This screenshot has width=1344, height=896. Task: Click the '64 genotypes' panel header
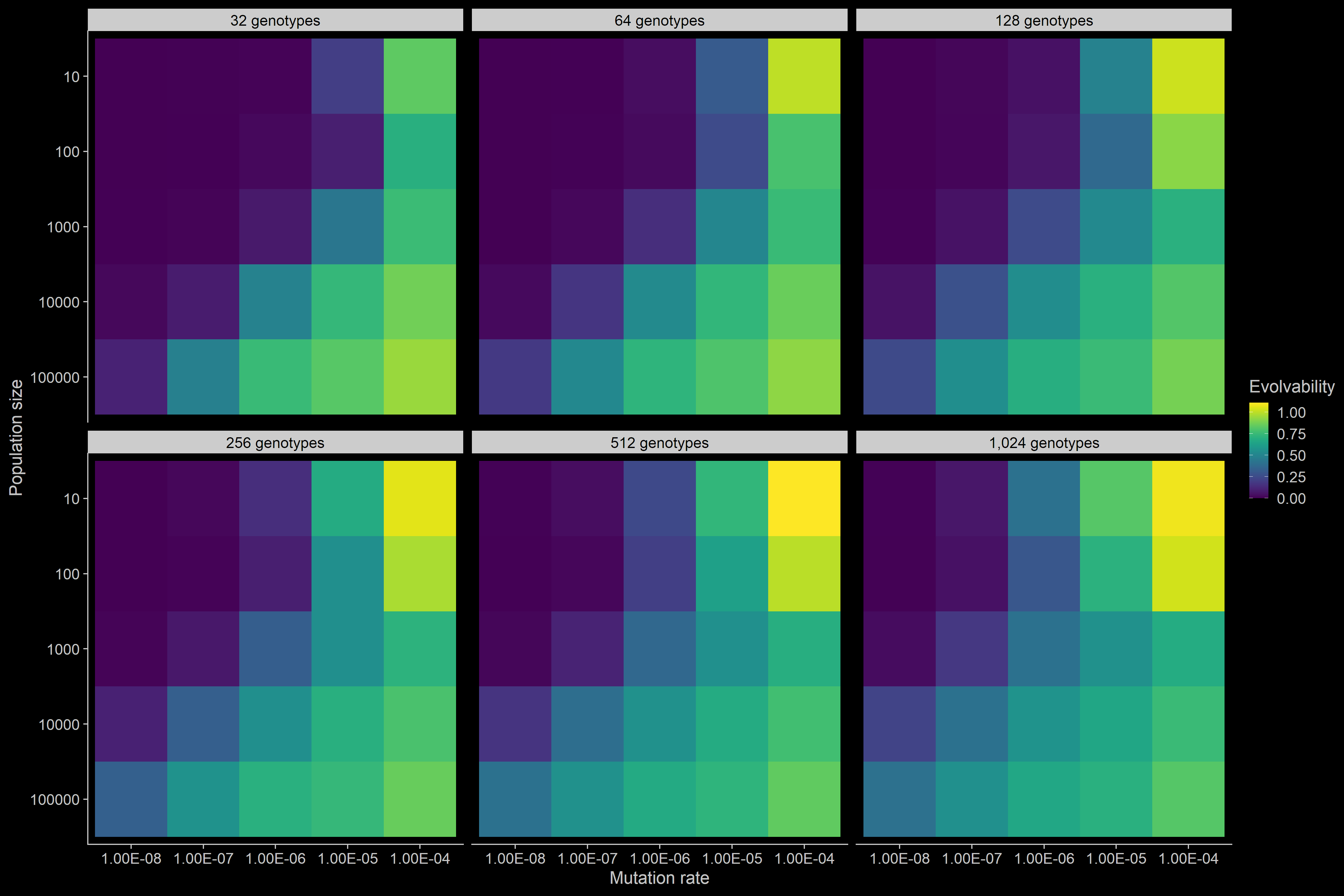tap(659, 20)
